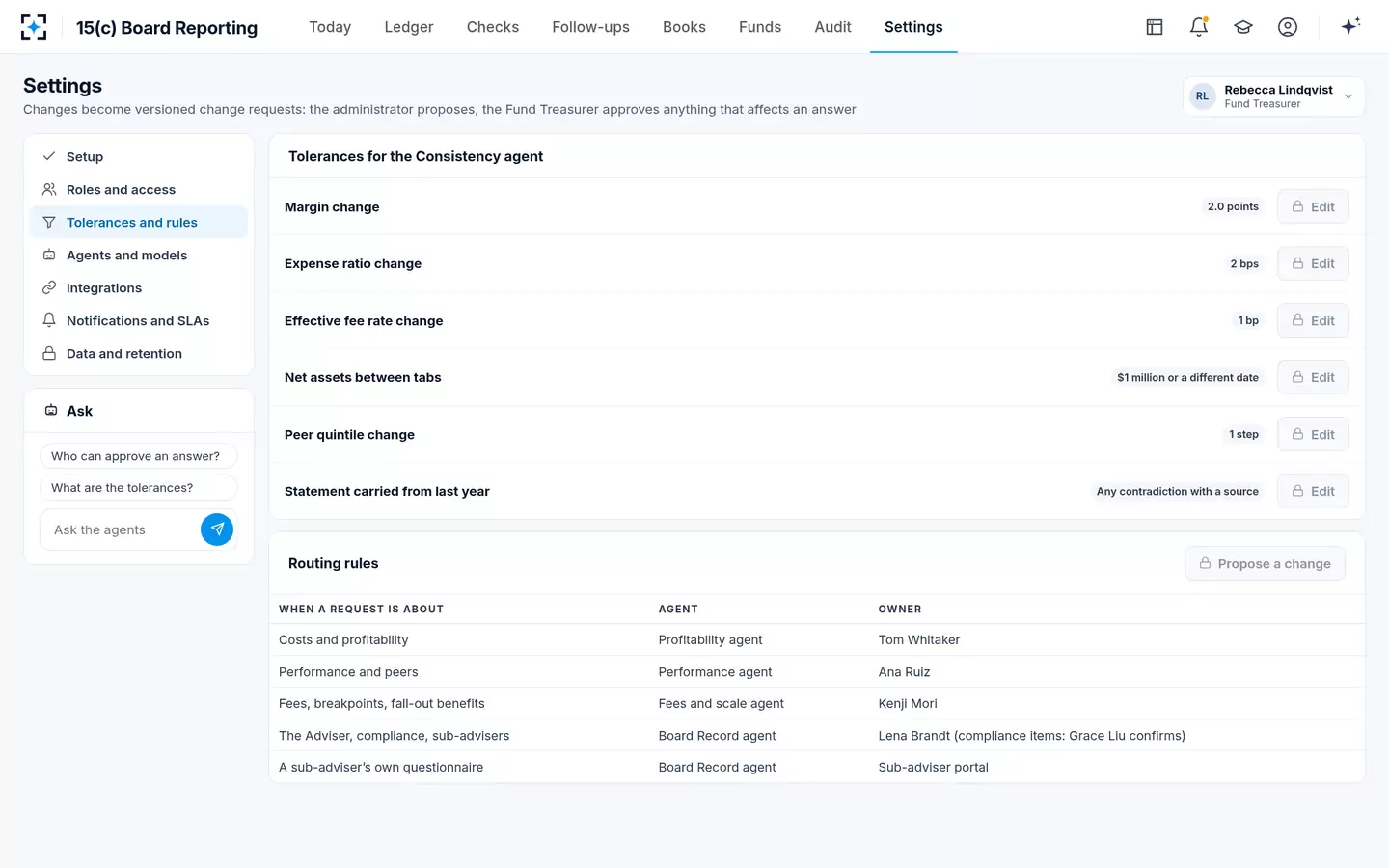1389x868 pixels.
Task: Open the Follow-ups tab
Action: 590,27
